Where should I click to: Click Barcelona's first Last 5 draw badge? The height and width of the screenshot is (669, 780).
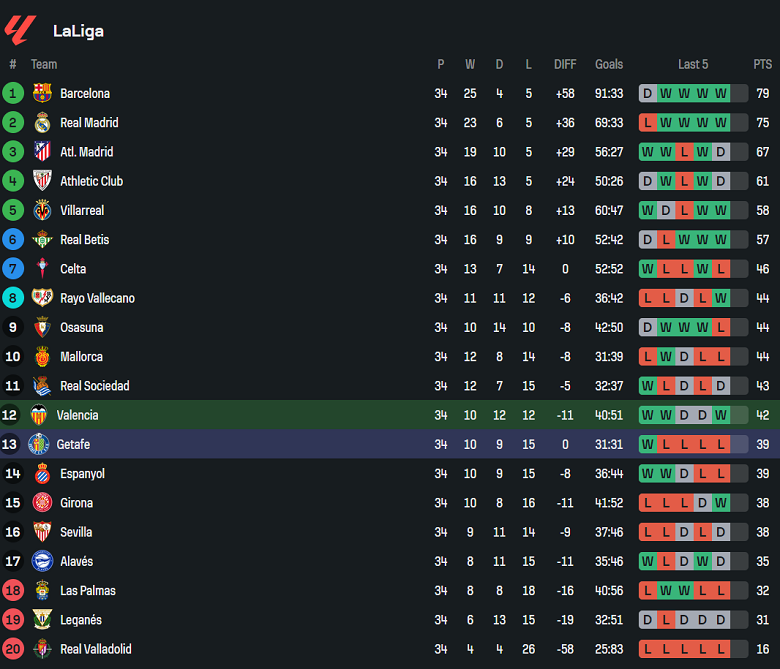point(648,94)
